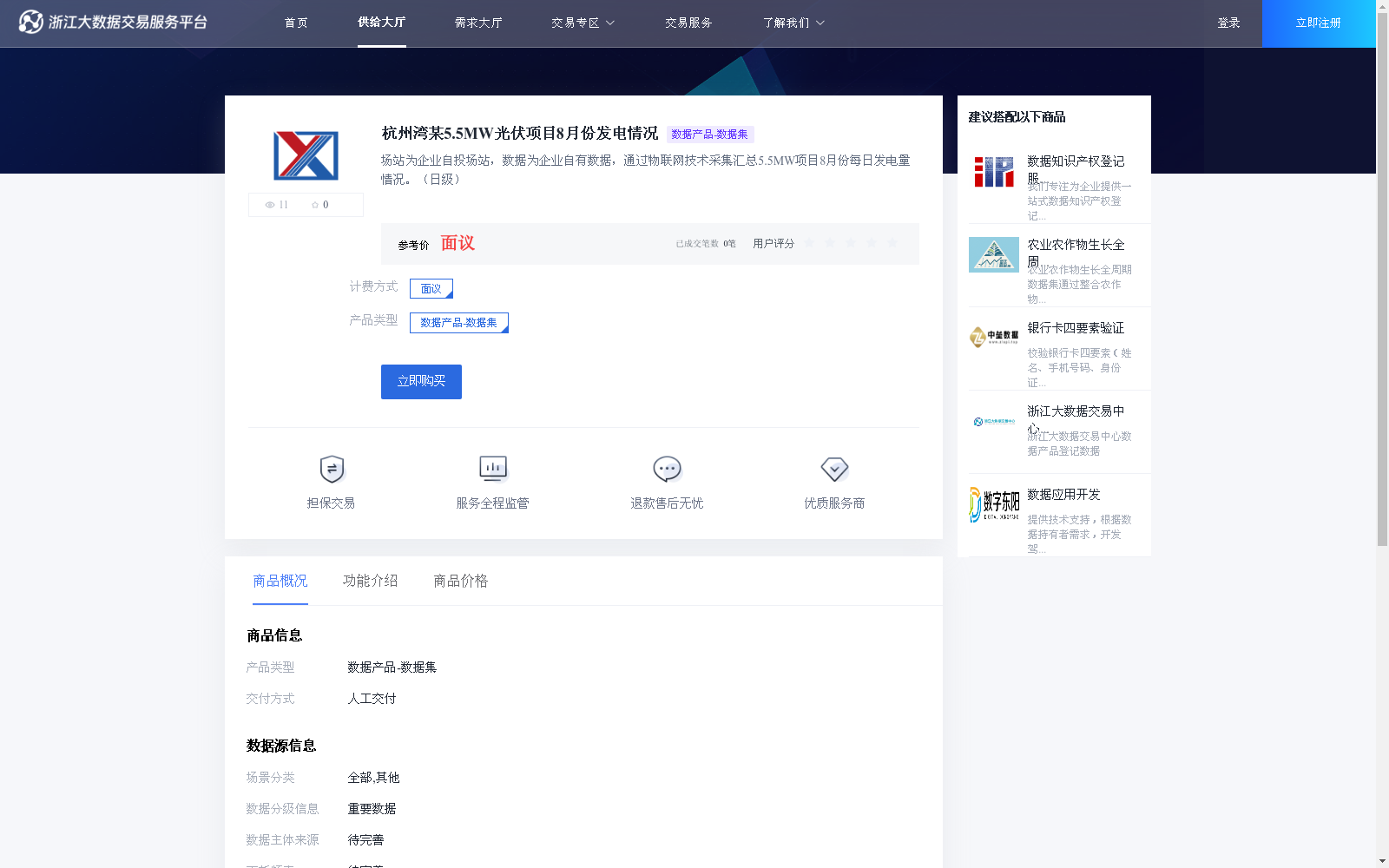Image resolution: width=1389 pixels, height=868 pixels.
Task: Open the 数据知识产权登记 recommended item thumbnail
Action: pyautogui.click(x=994, y=172)
